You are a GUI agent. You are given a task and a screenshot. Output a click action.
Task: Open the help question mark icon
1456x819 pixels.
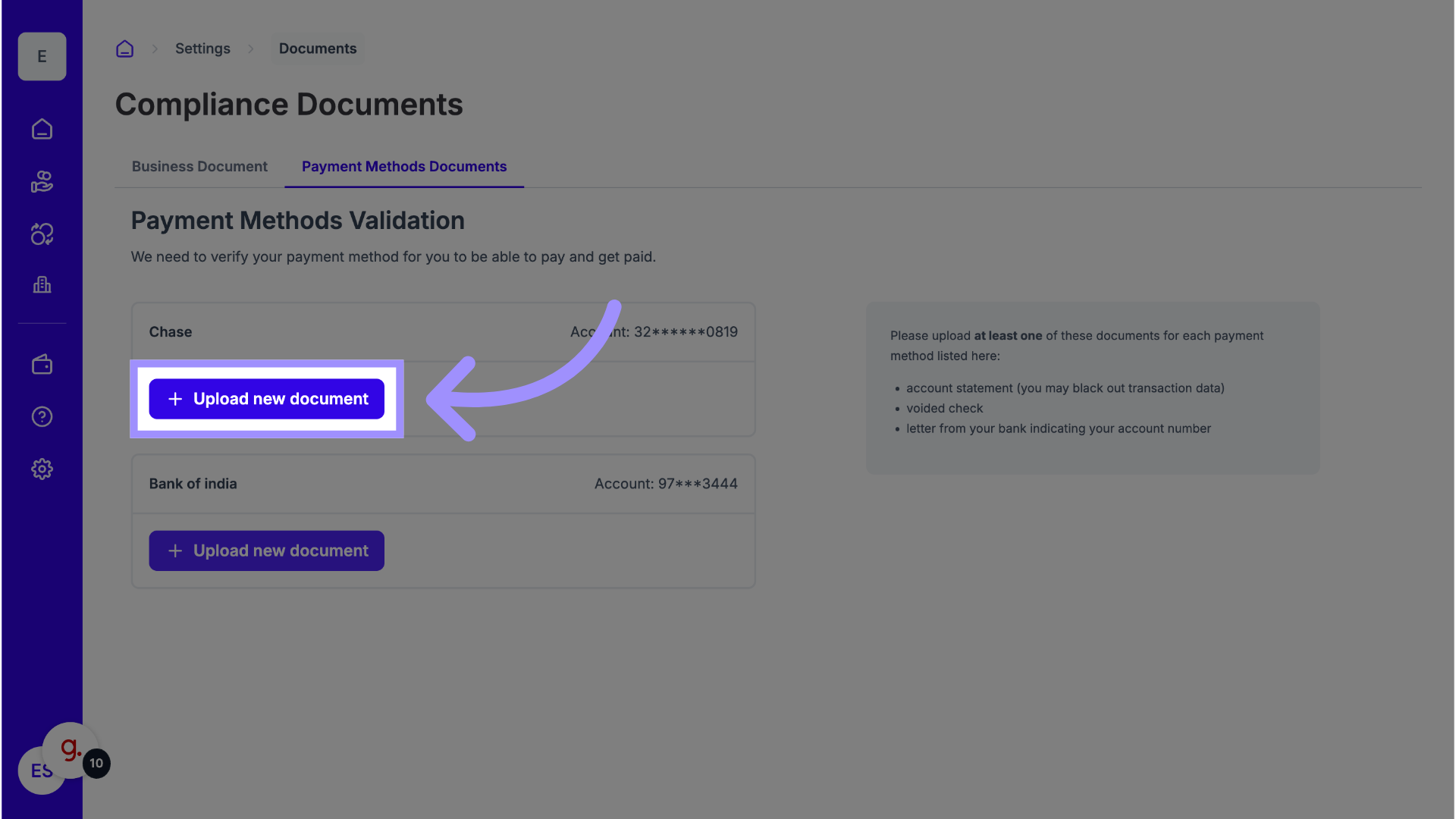[x=42, y=417]
